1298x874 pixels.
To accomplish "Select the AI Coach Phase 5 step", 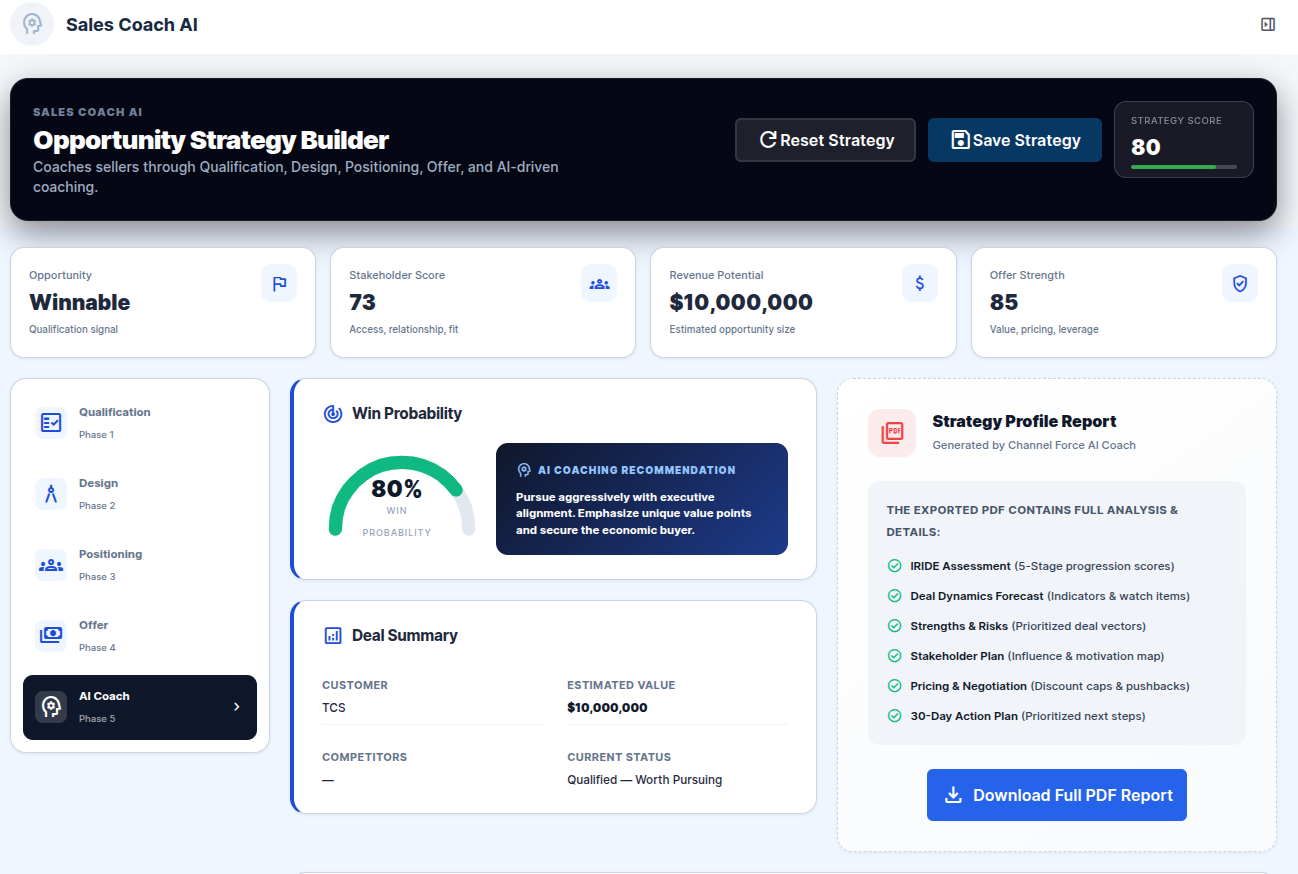I will (140, 707).
